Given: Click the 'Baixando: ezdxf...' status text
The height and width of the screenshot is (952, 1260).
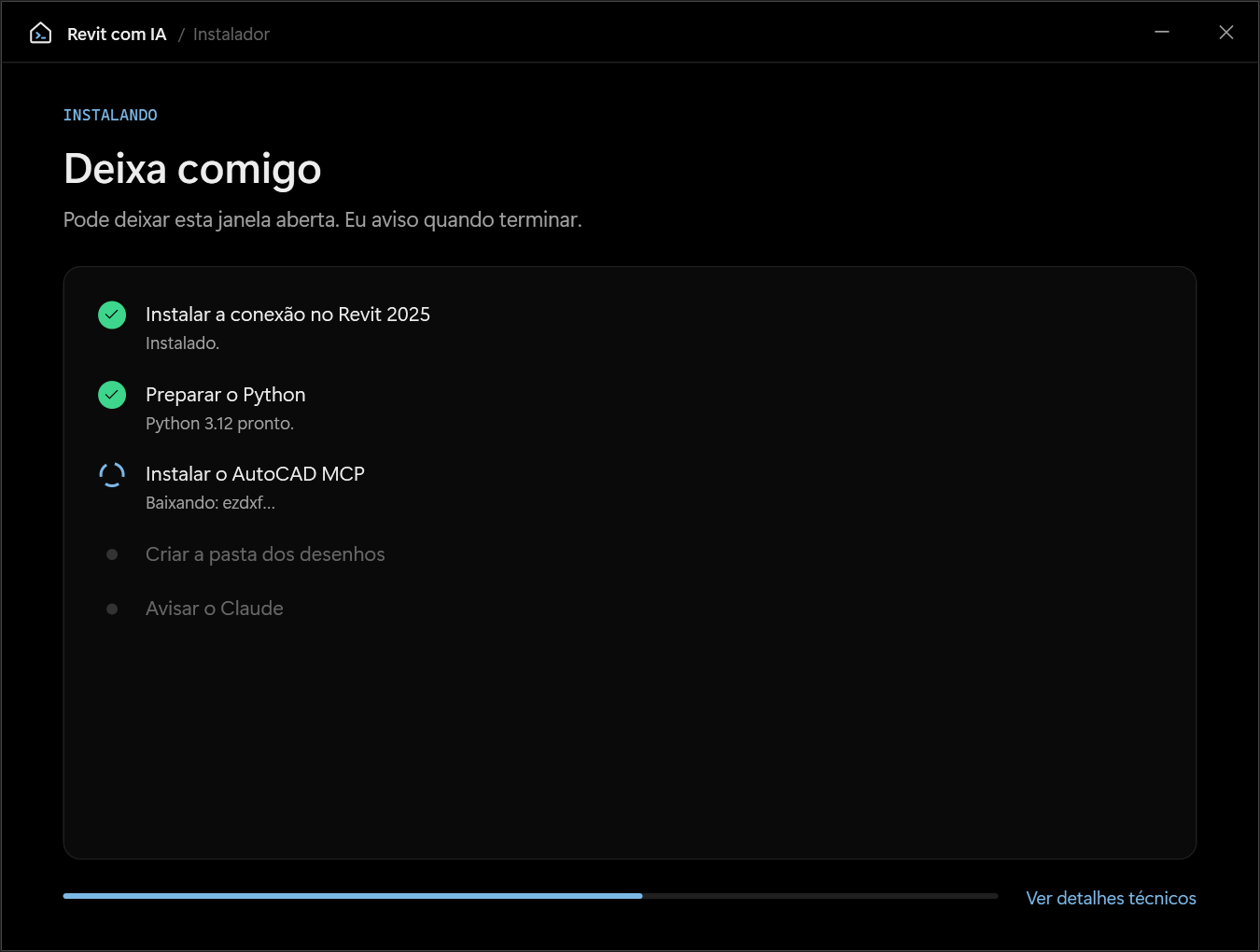Looking at the screenshot, I should 211,503.
